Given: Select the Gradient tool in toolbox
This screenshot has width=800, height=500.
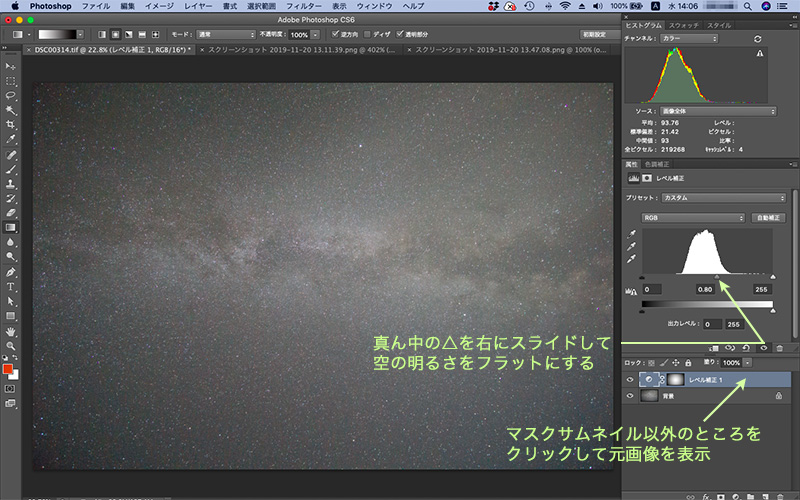Looking at the screenshot, I should click(x=10, y=228).
